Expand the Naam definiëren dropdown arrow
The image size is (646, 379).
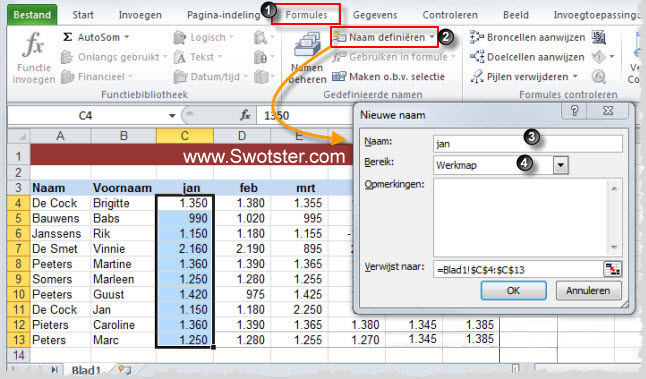coord(431,37)
